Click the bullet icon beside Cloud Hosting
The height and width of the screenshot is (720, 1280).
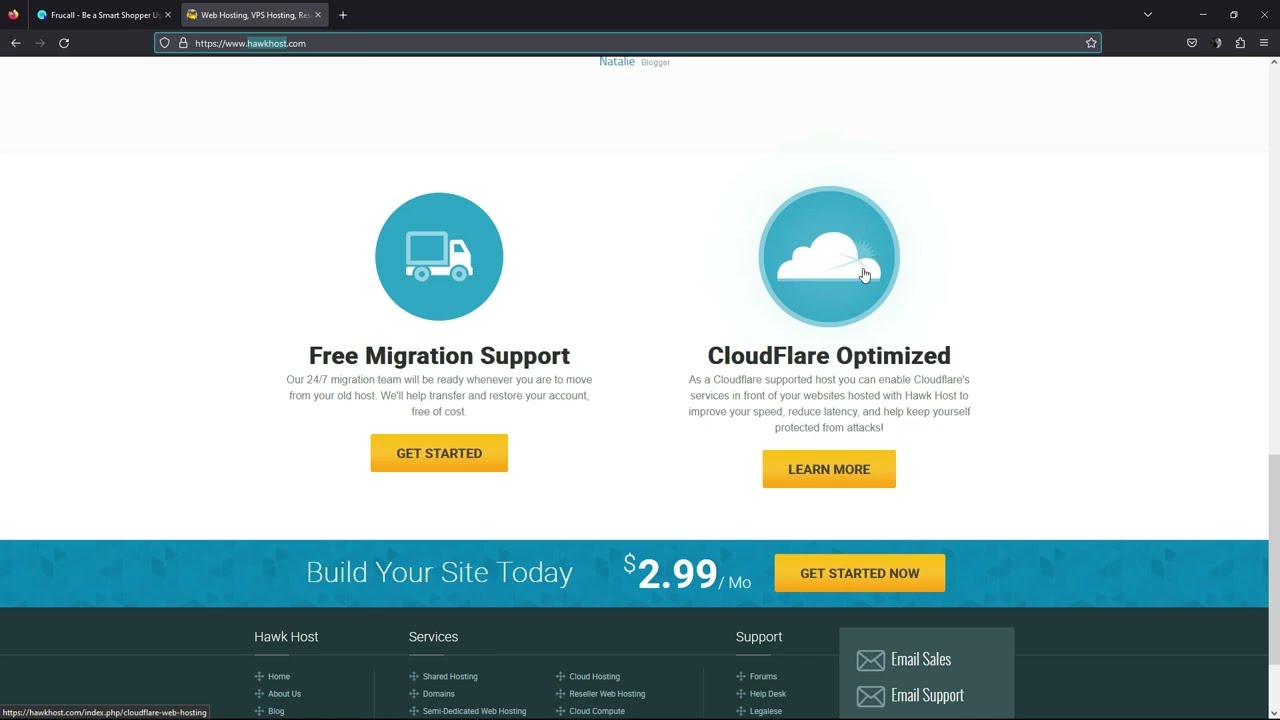click(561, 677)
